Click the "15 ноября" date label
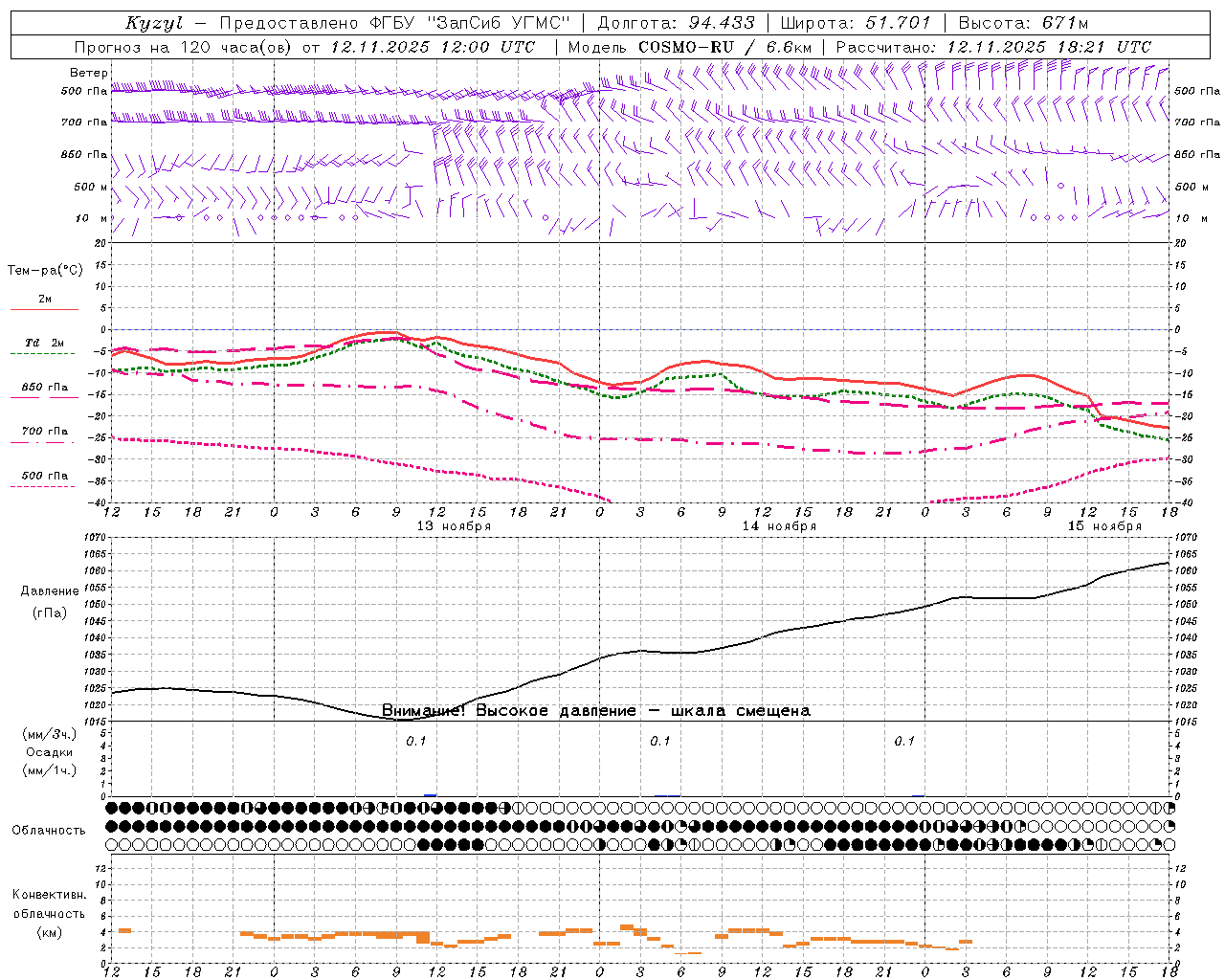 pos(1104,526)
